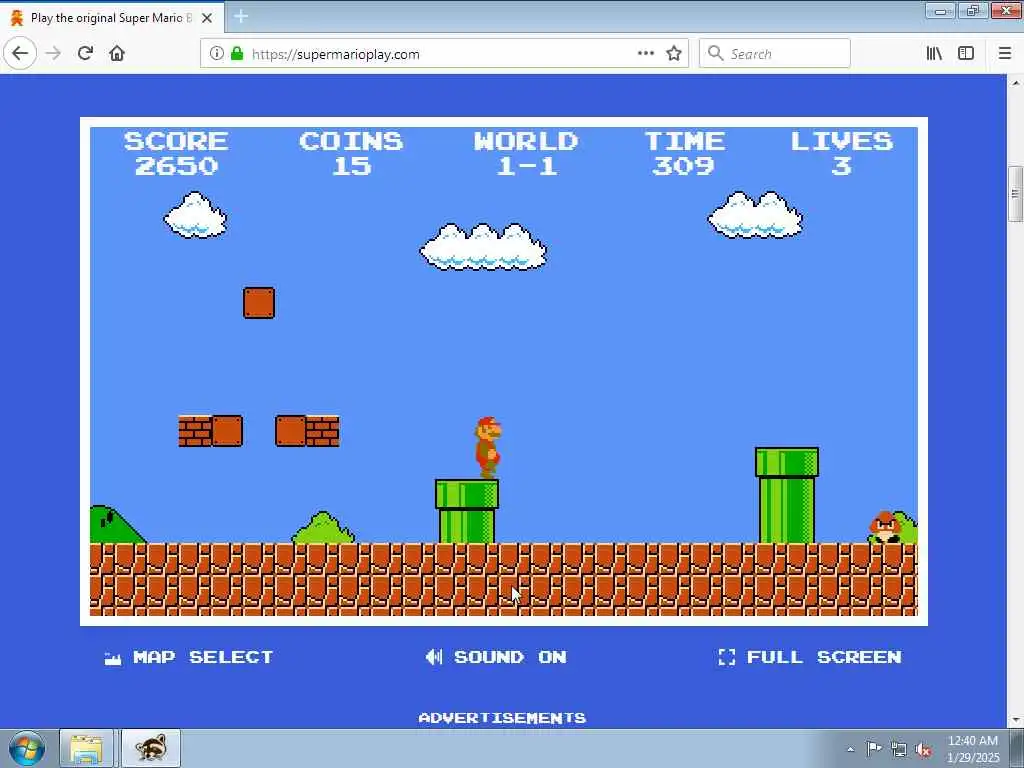Close the Super Mario tab
Viewport: 1024px width, 768px height.
click(207, 18)
